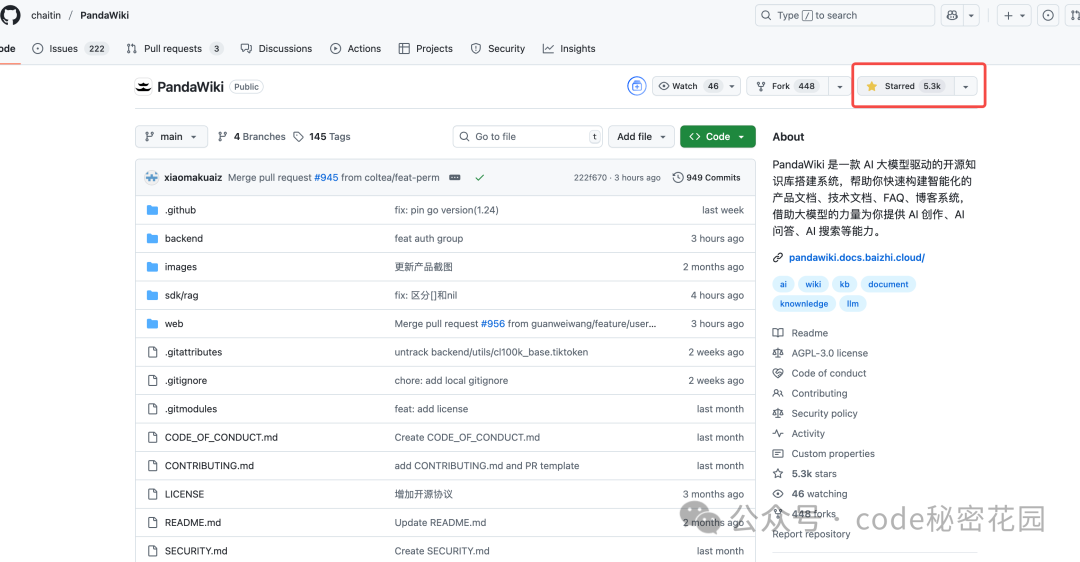Open the Security tab
Screen dimensions: 1080x562
498,48
